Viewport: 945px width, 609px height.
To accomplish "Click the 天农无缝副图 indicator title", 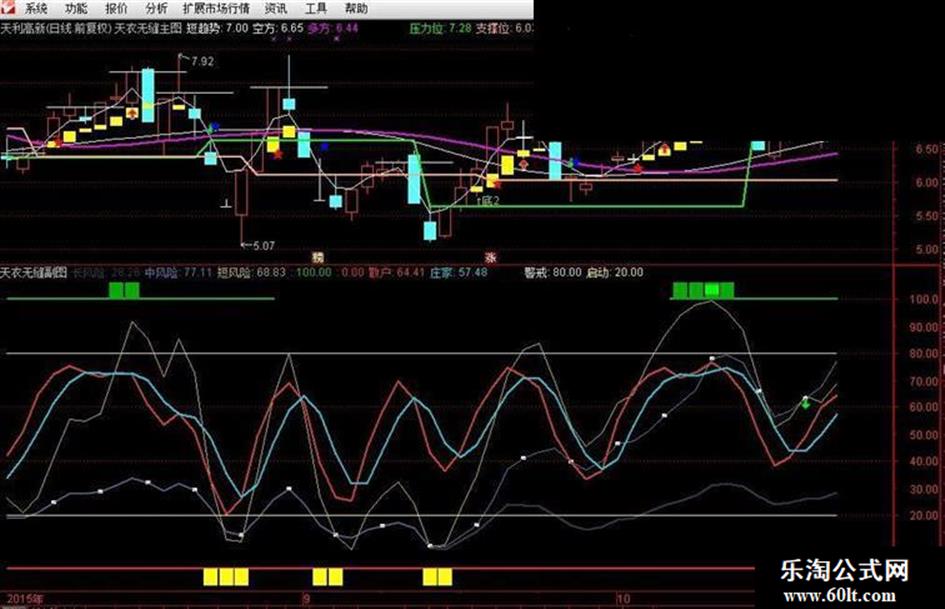I will [x=34, y=273].
